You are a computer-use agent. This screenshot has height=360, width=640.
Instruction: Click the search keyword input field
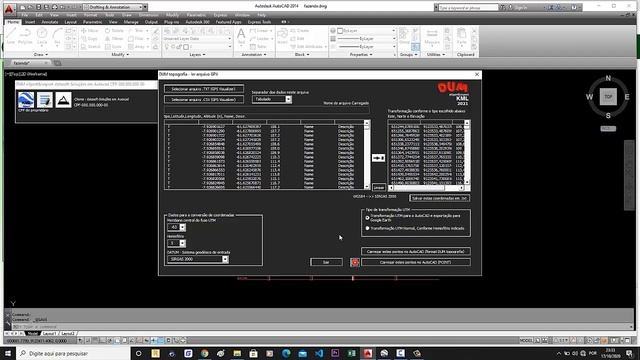pos(468,7)
